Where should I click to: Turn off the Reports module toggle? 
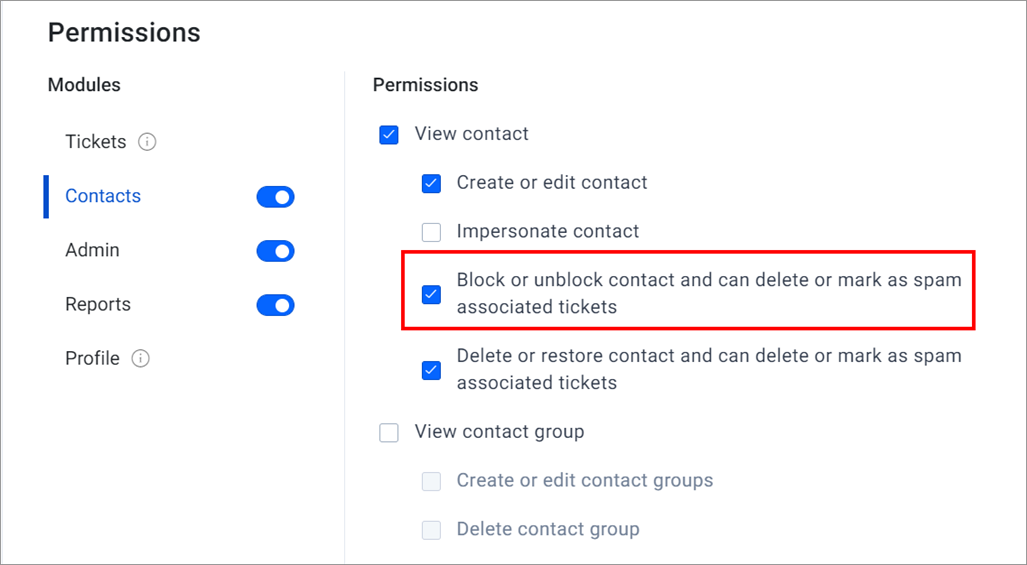click(x=275, y=305)
